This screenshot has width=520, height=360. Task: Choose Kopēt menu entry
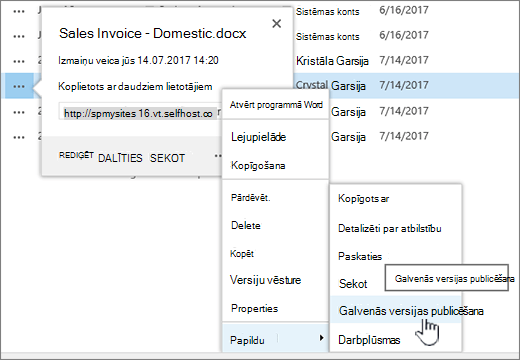point(275,253)
